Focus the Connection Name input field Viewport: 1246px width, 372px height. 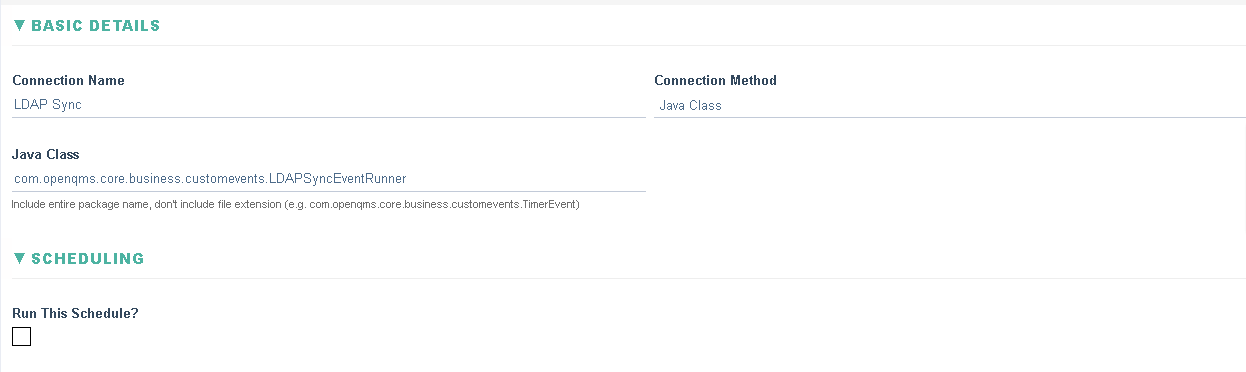click(329, 104)
